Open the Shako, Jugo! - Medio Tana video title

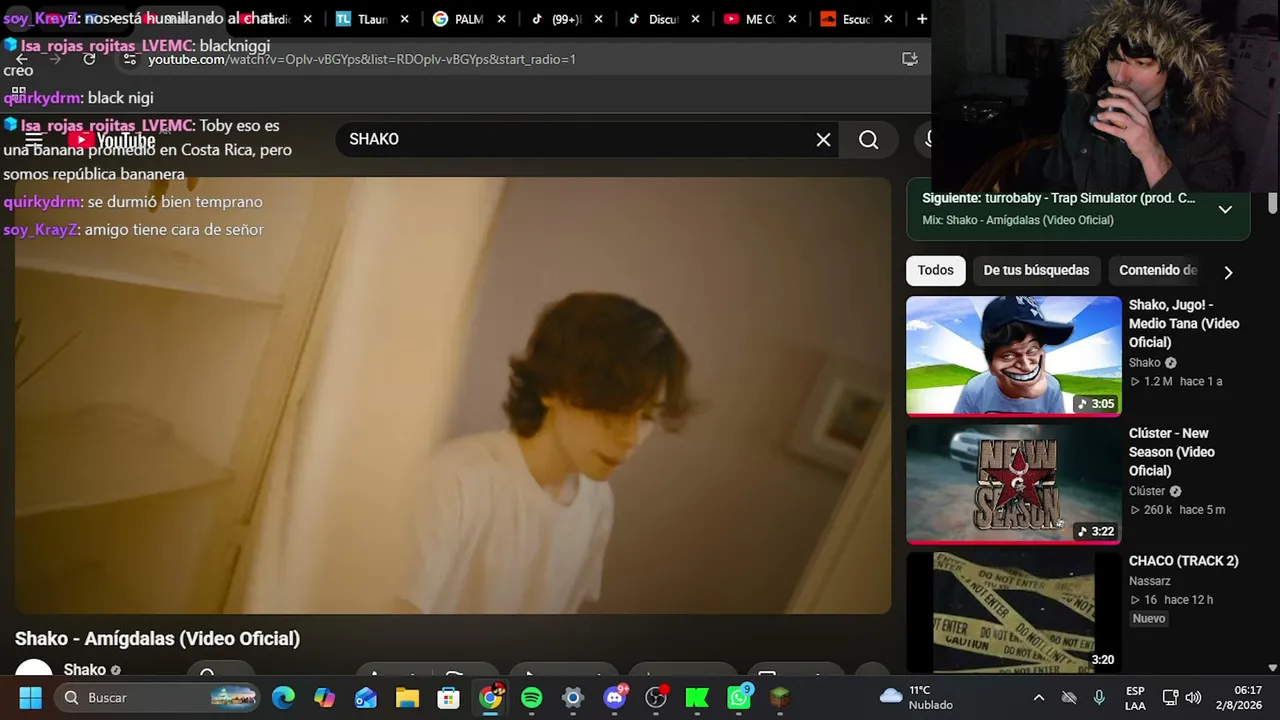pyautogui.click(x=1184, y=324)
